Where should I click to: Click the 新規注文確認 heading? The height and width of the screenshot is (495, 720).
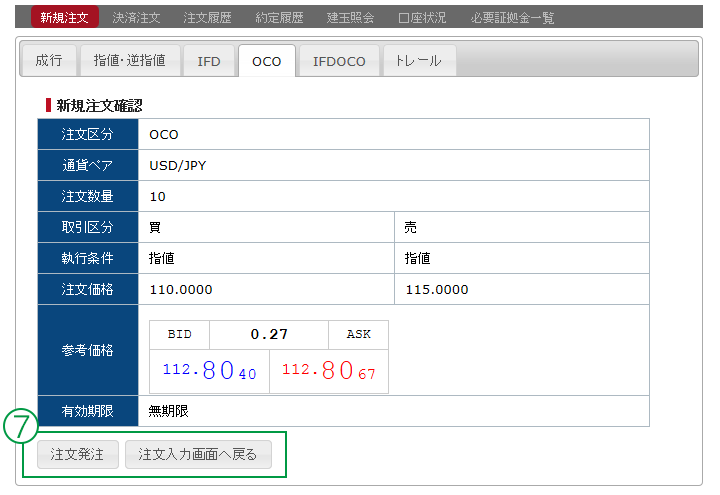pyautogui.click(x=99, y=106)
